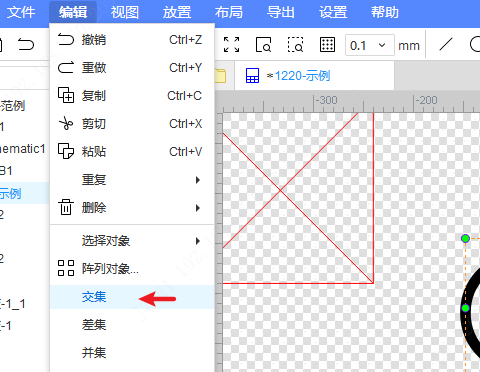Open the 设置 menu
Viewport: 480px width, 372px height.
coord(333,12)
